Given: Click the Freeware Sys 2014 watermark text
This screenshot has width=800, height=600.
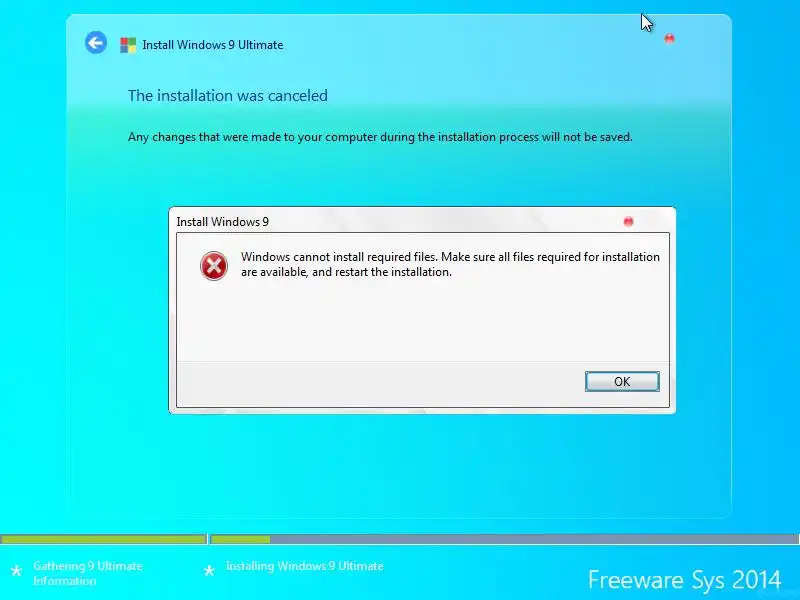Looking at the screenshot, I should (684, 580).
